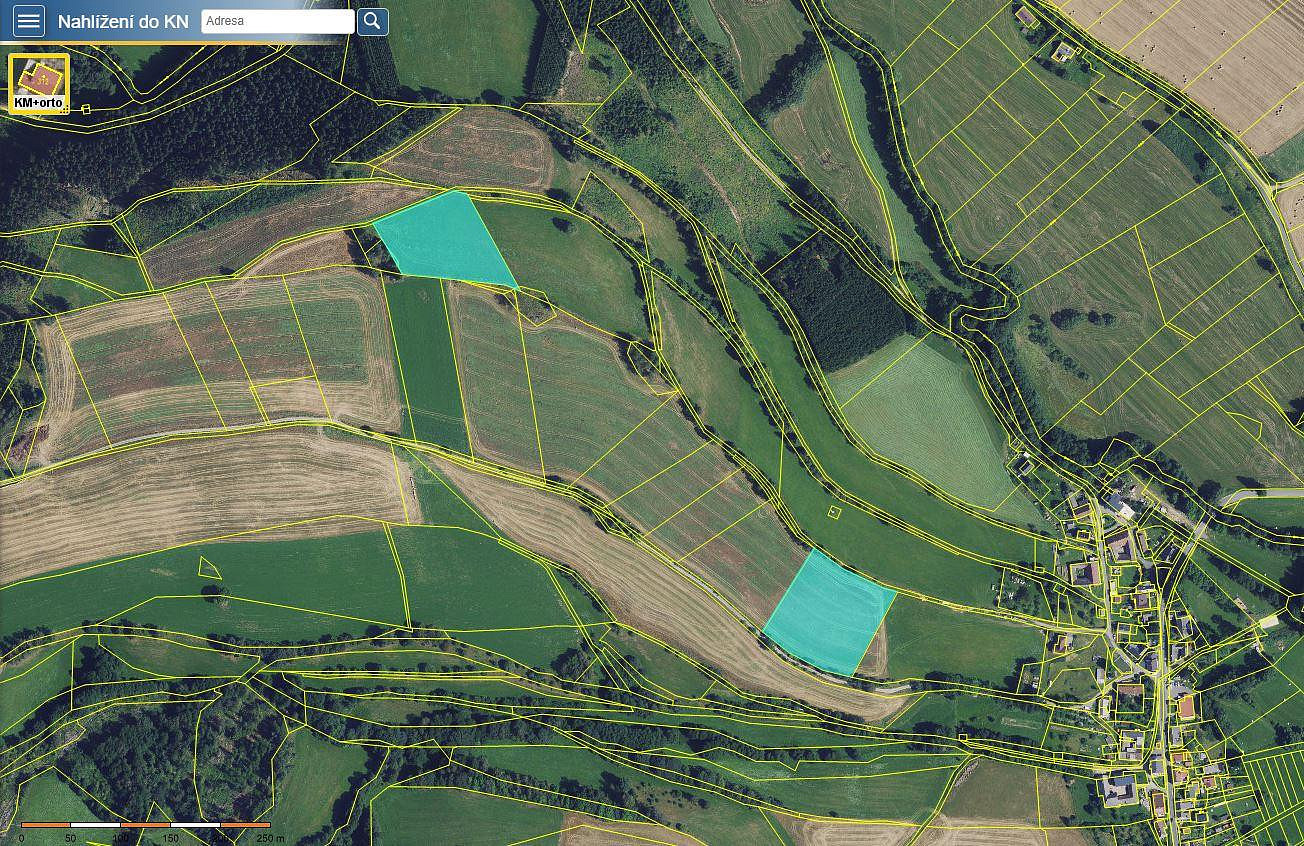Click the magnifier search button
The image size is (1304, 846).
pos(373,21)
